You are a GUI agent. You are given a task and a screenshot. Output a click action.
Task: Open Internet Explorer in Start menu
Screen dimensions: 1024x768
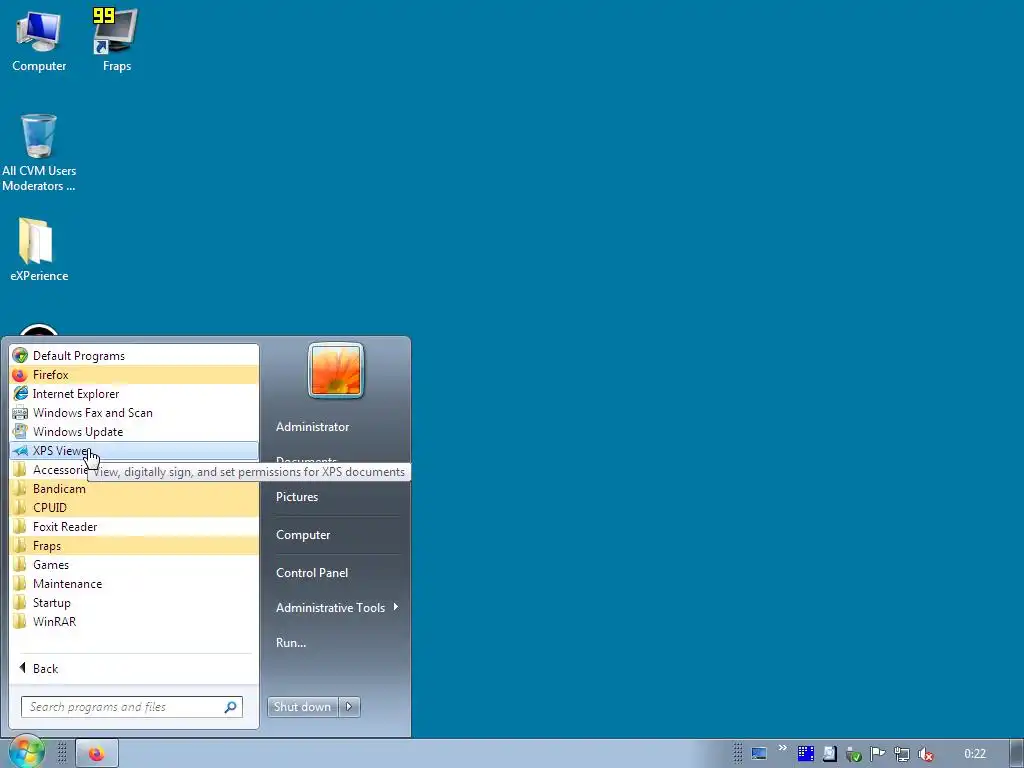(134, 393)
